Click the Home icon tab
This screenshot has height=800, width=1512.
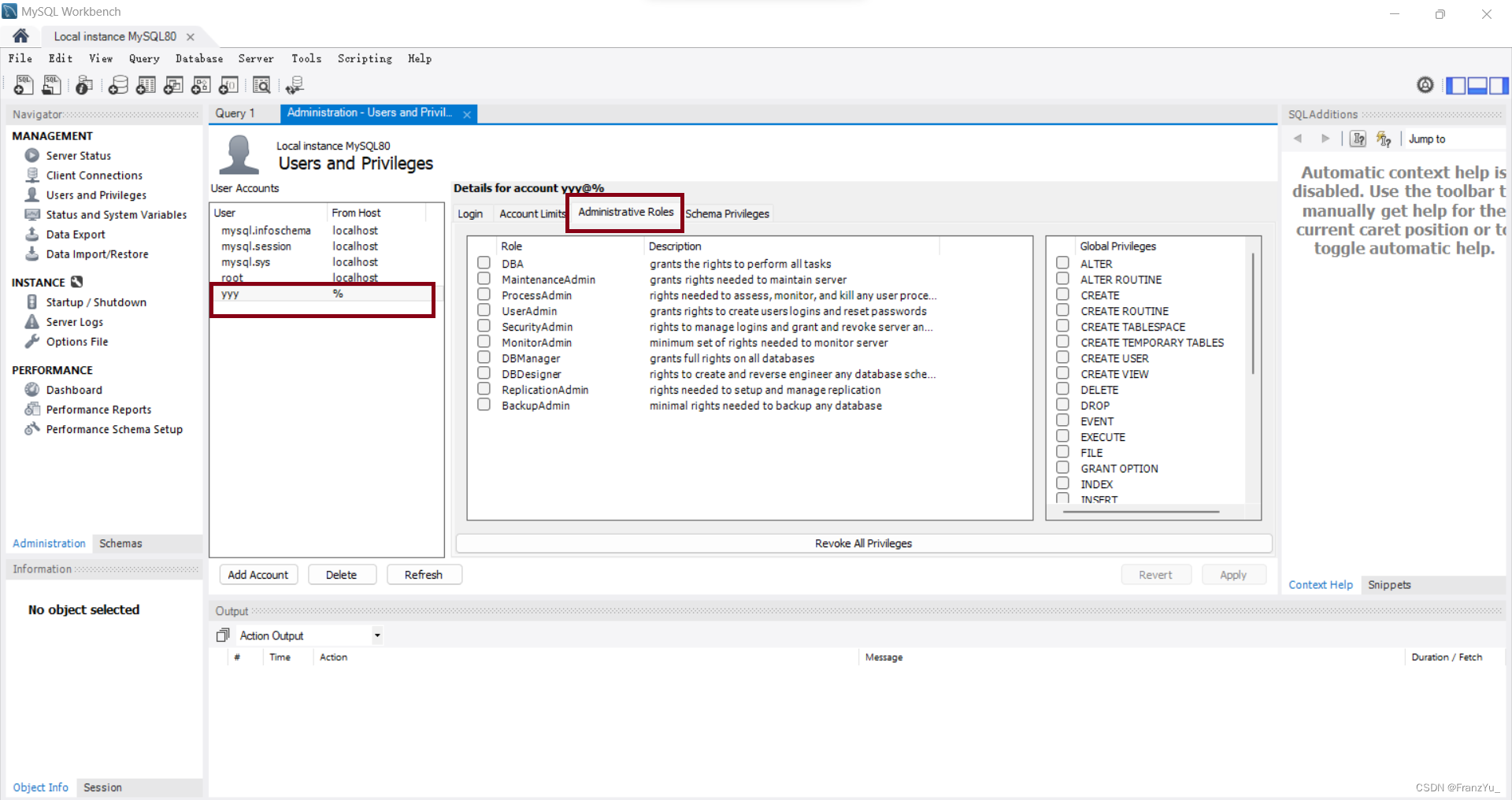(x=21, y=35)
